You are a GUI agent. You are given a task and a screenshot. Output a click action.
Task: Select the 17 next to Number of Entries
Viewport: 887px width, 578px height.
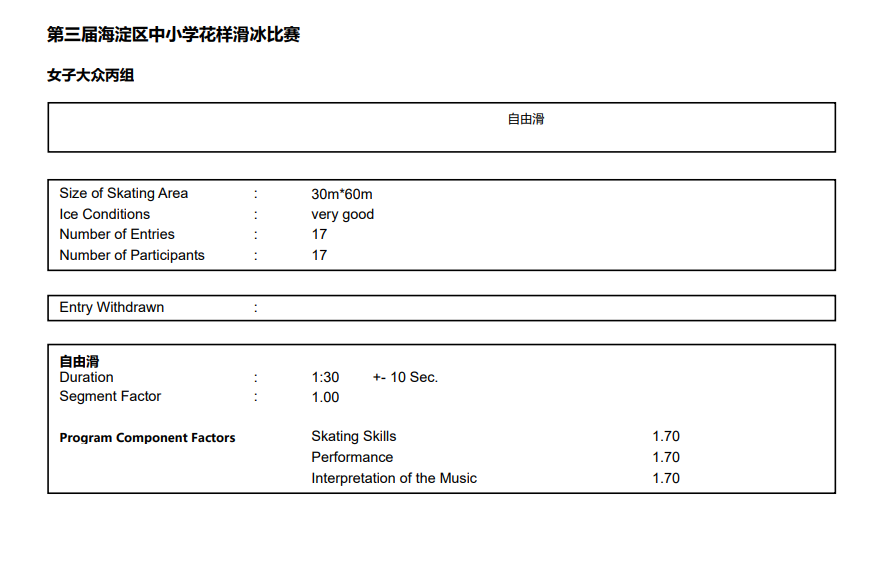(x=319, y=234)
